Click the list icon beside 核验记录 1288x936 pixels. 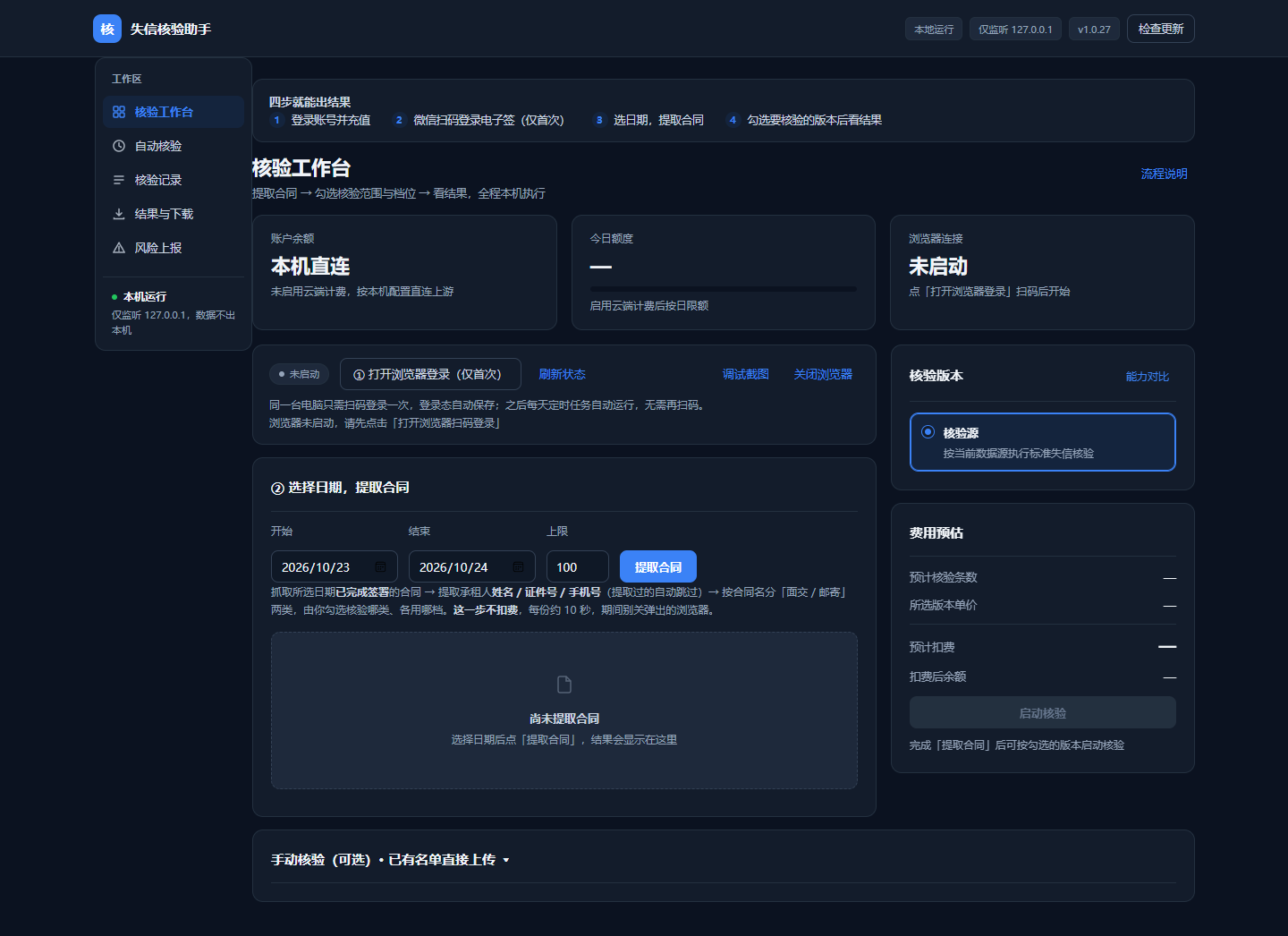[119, 180]
